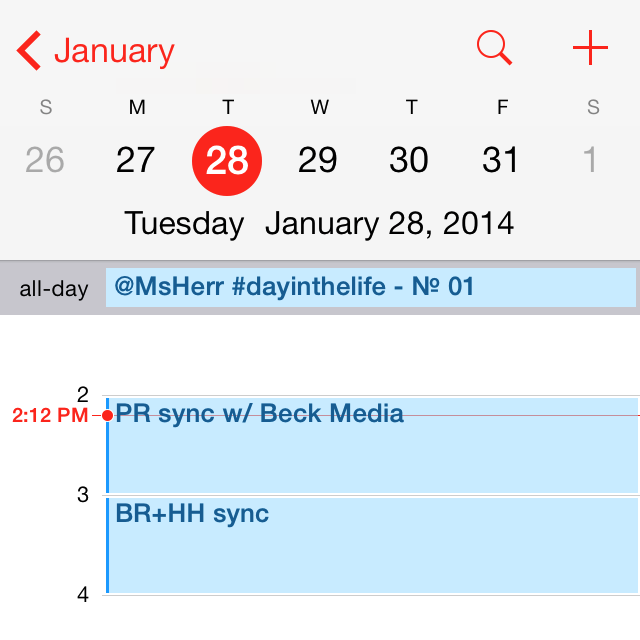Viewport: 640px width, 640px height.
Task: Tap the 3 o'clock hour label
Action: [x=83, y=495]
